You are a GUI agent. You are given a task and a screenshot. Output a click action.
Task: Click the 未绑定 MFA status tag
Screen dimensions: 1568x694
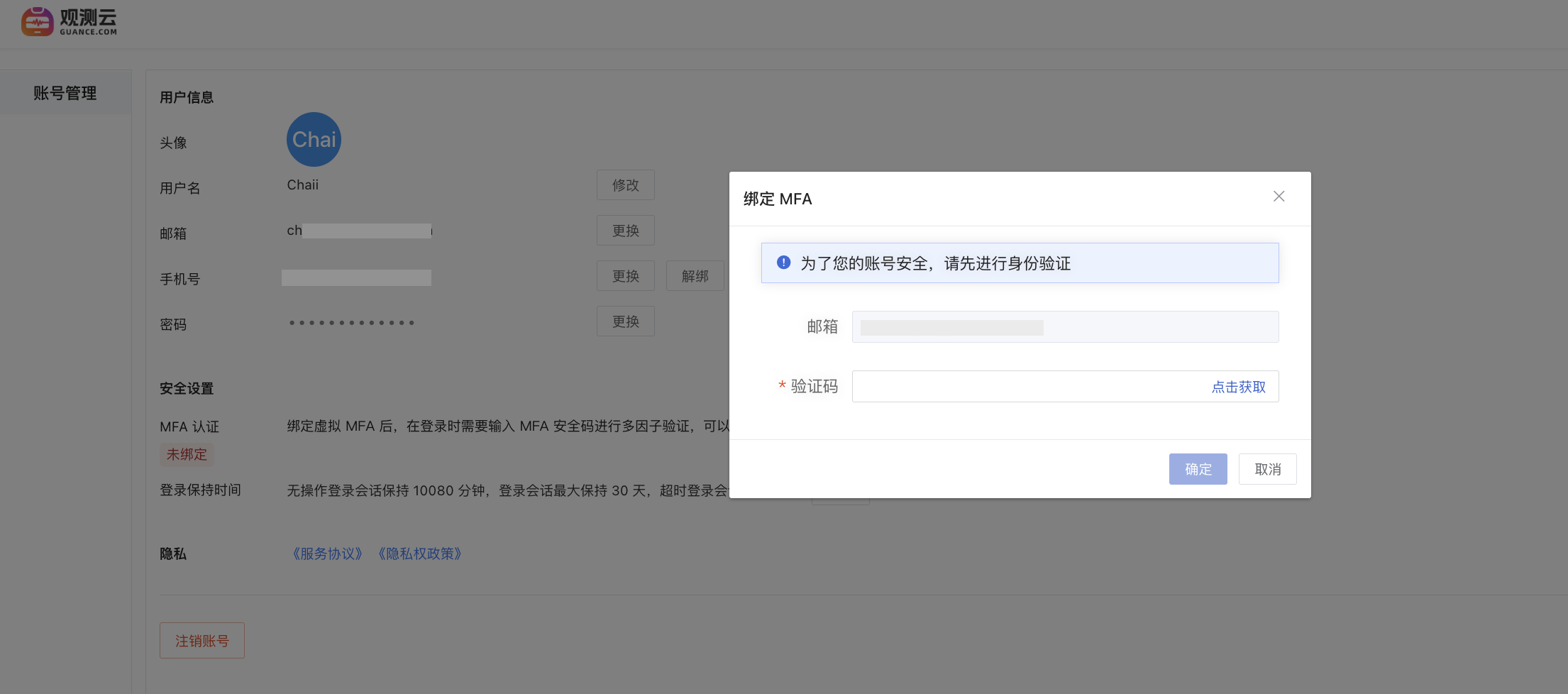pyautogui.click(x=187, y=454)
